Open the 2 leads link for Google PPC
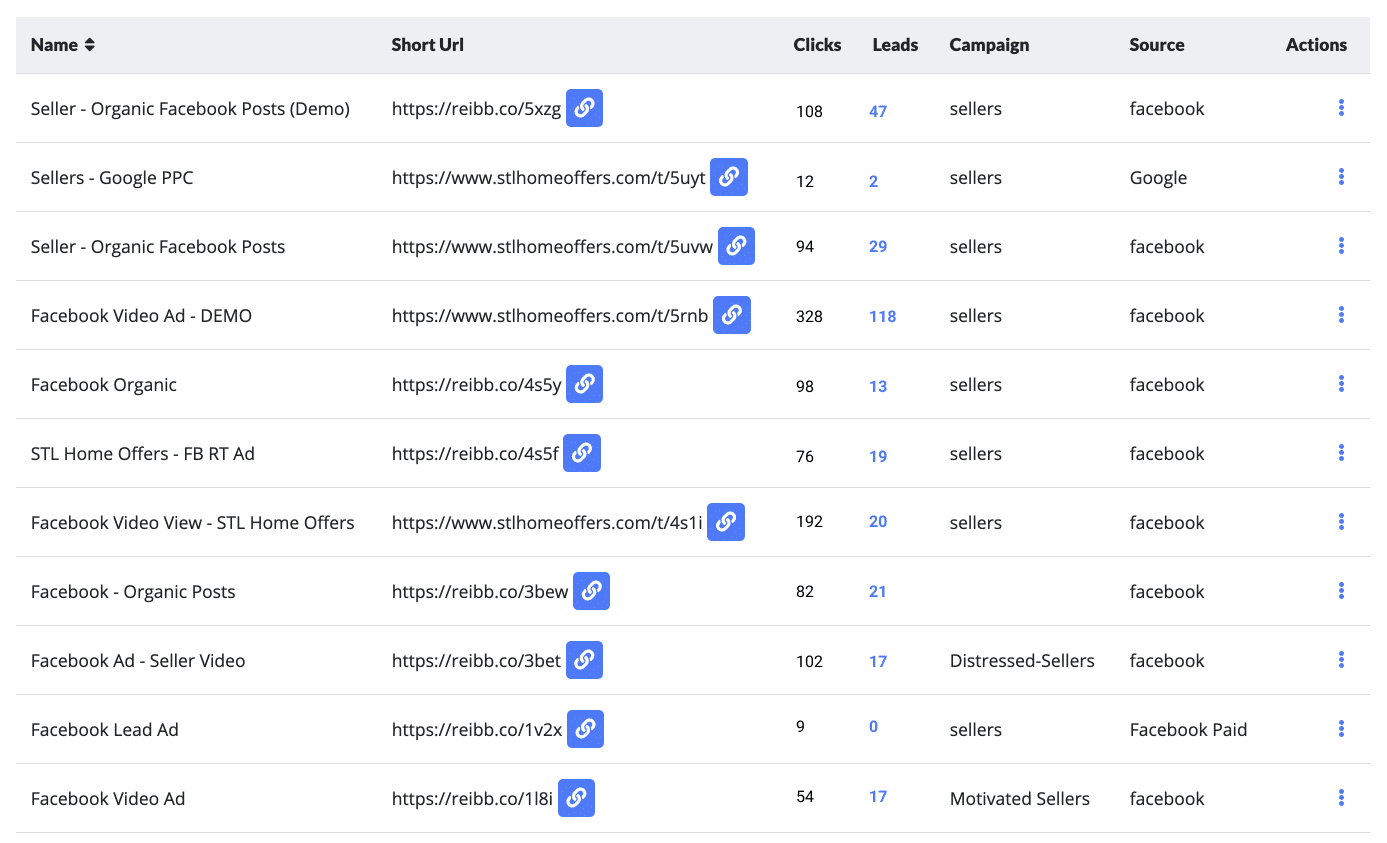The width and height of the screenshot is (1387, 843). [874, 181]
